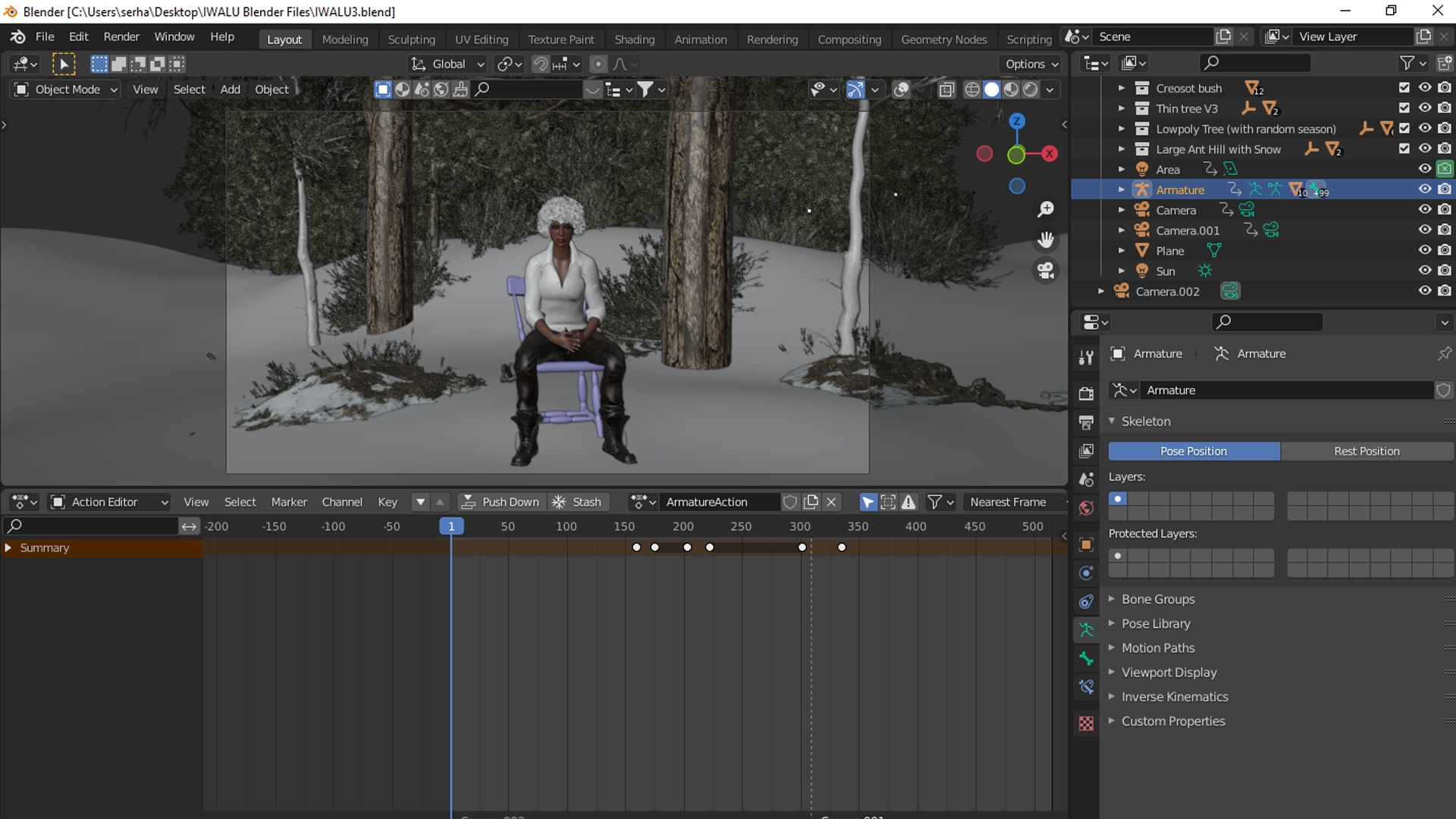Open the viewport Add menu
Screen dimensions: 1456x819
[x=230, y=89]
